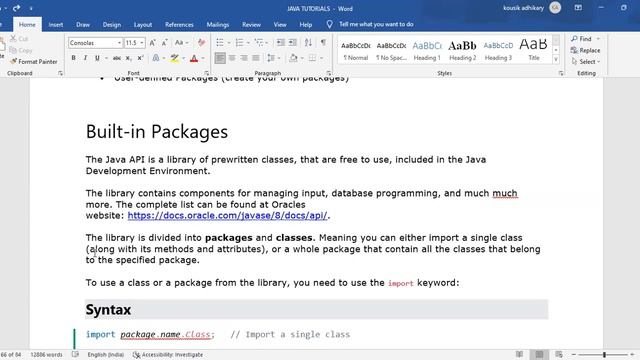Image resolution: width=640 pixels, height=360 pixels.
Task: Toggle strikethrough text
Action: point(117,58)
